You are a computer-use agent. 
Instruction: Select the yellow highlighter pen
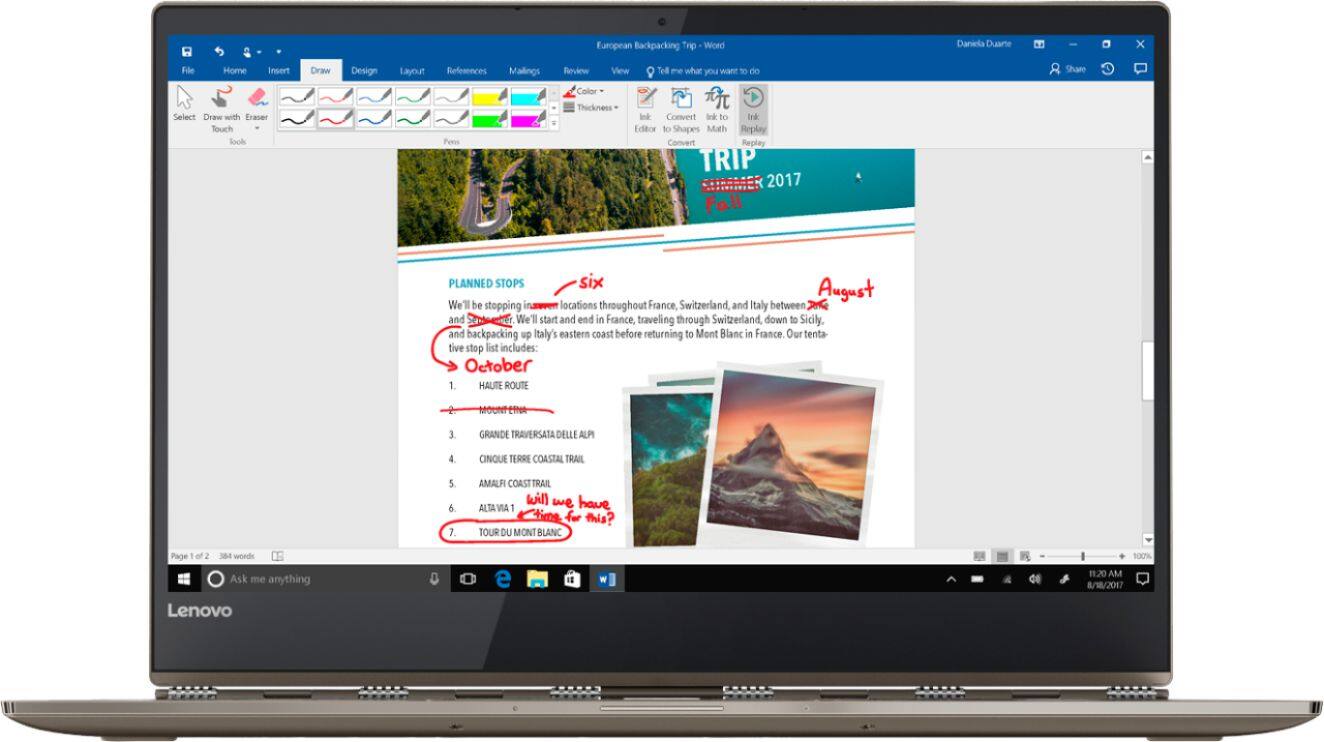tap(490, 97)
